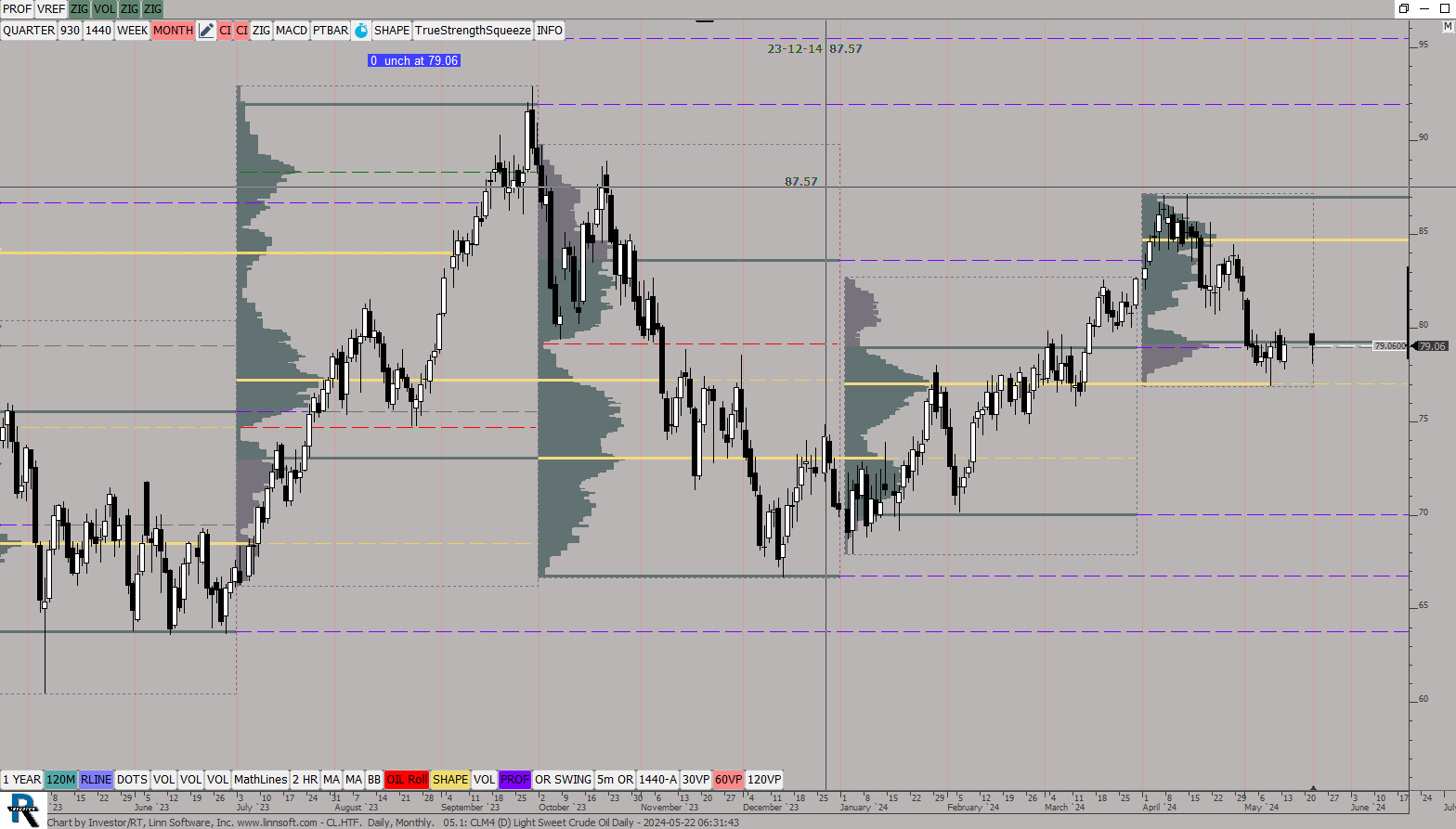Click the 85 price axis label
1456x829 pixels.
click(x=1423, y=231)
